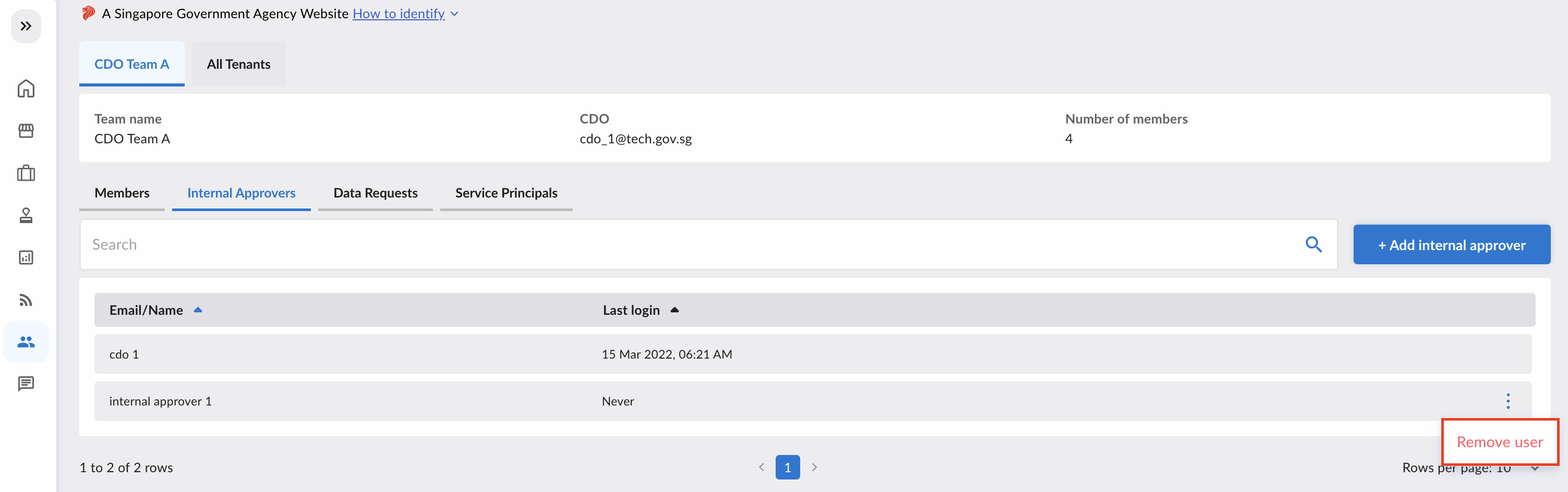Choose Remove user menu option
Screen dimensions: 1568x492
point(1500,442)
